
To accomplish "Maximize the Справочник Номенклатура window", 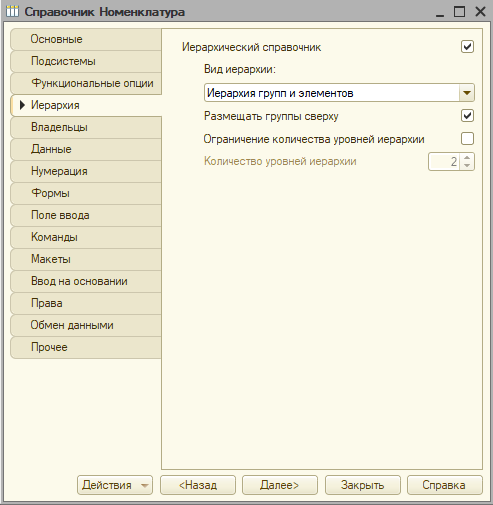I will [x=459, y=12].
